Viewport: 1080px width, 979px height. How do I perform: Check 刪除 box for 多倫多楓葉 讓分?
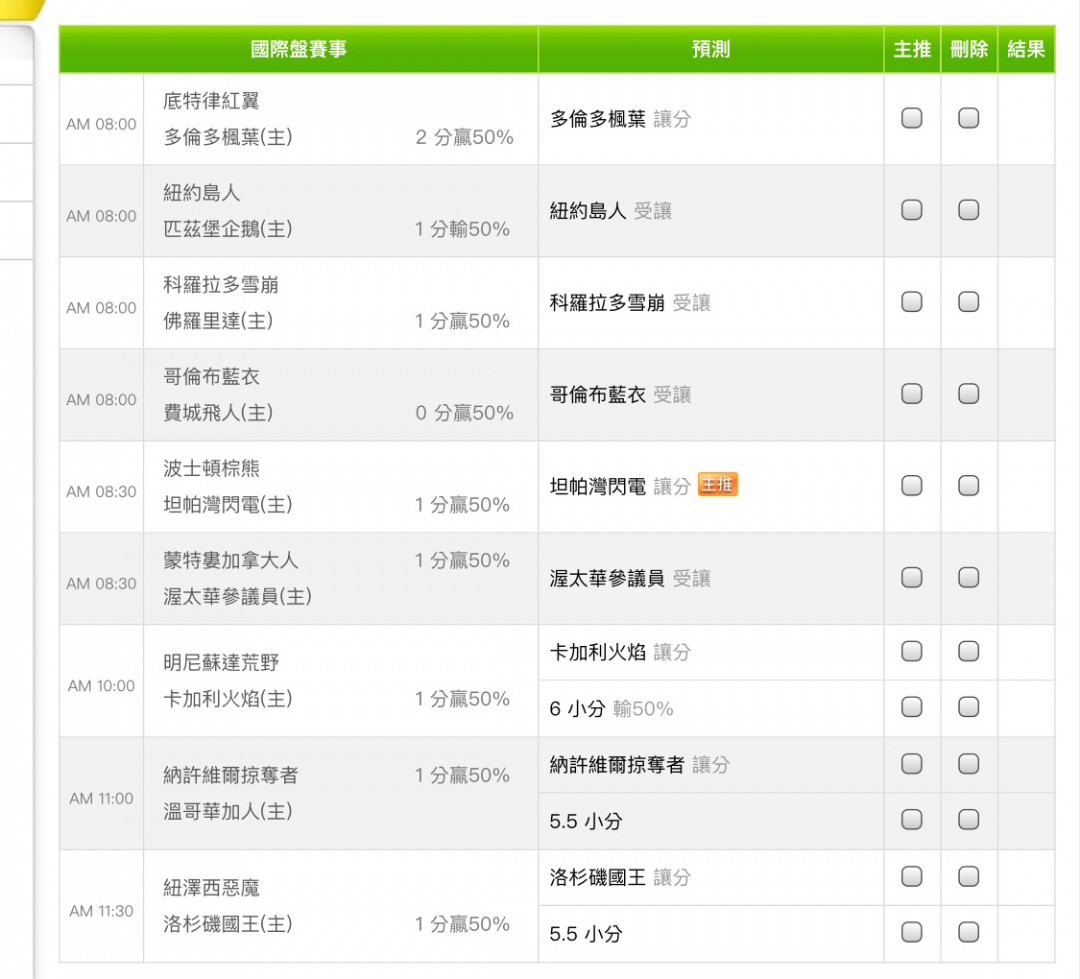[x=968, y=118]
